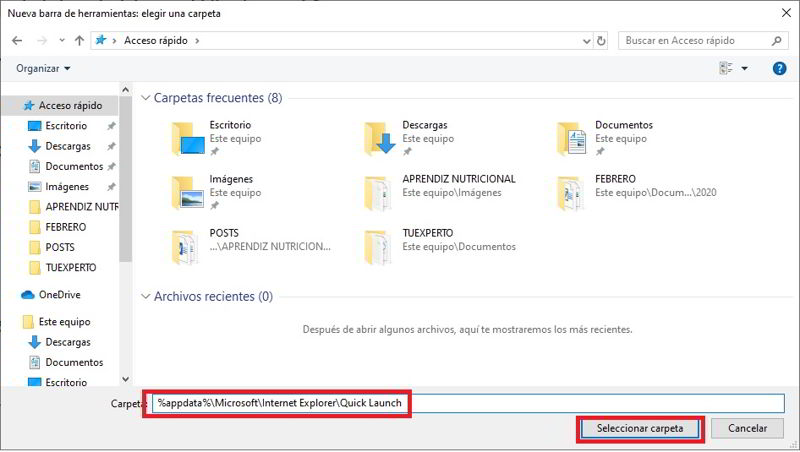Select Este equipo in the sidebar
This screenshot has height=452, width=800.
[64, 322]
